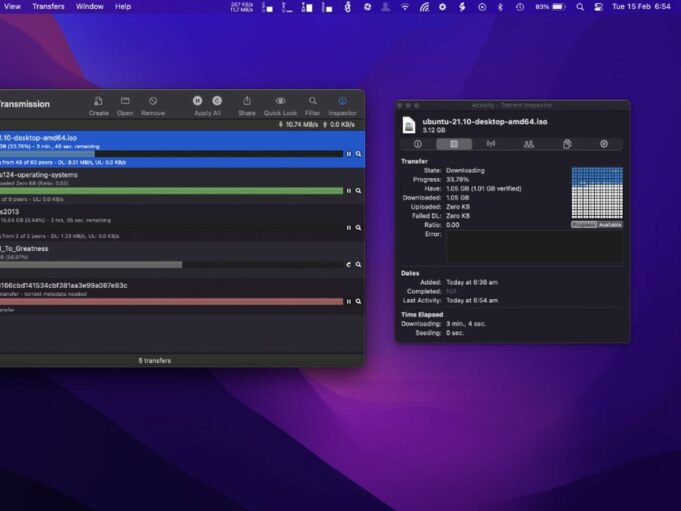Click the Time Machine clock menu icon

[520, 7]
